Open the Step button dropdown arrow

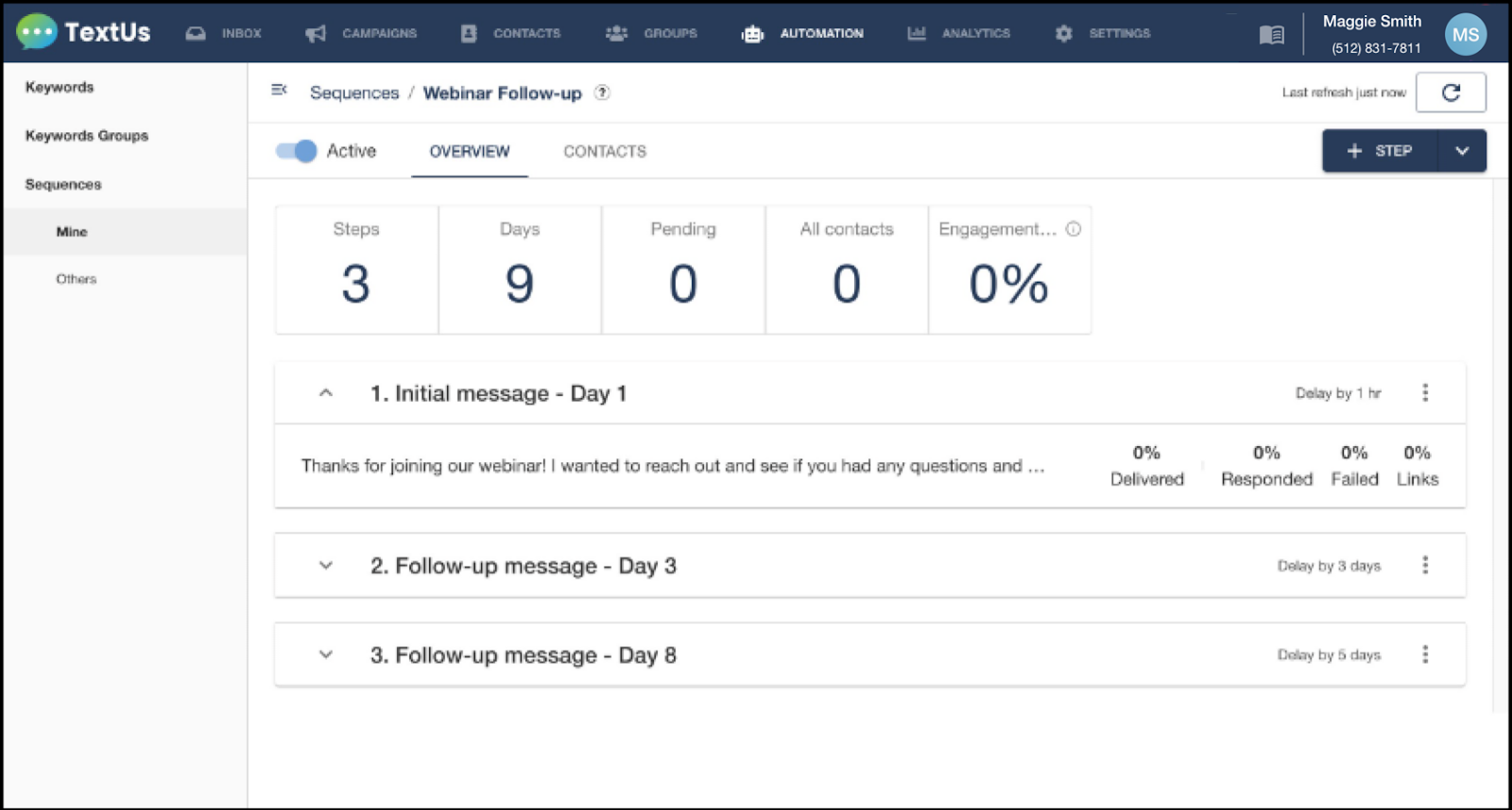click(1462, 151)
